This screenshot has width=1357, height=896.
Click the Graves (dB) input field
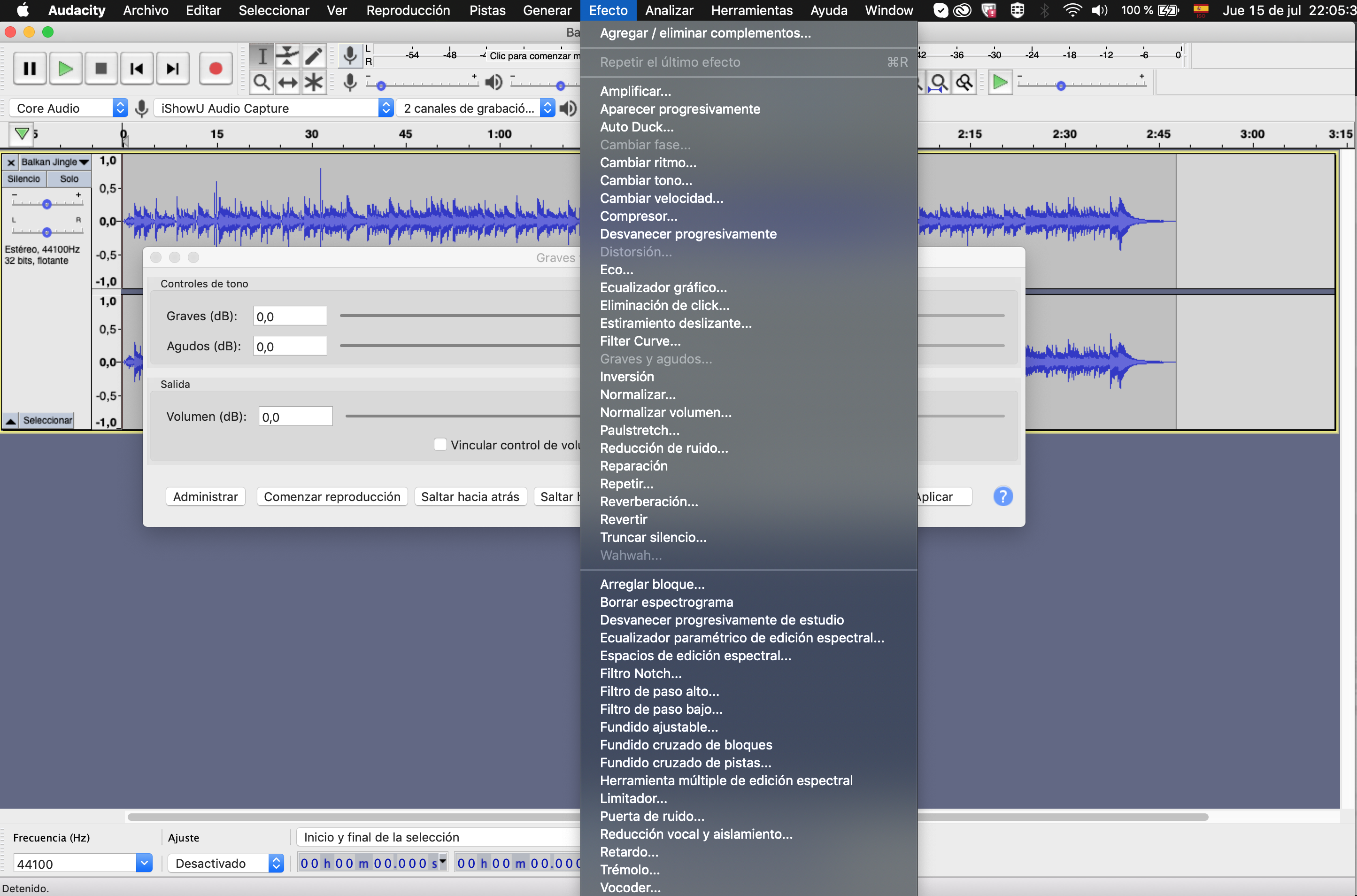(x=290, y=316)
